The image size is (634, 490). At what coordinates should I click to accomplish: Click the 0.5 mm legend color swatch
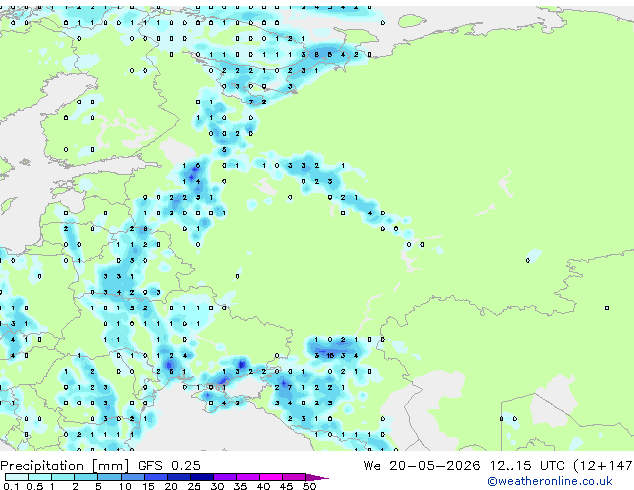pos(40,477)
